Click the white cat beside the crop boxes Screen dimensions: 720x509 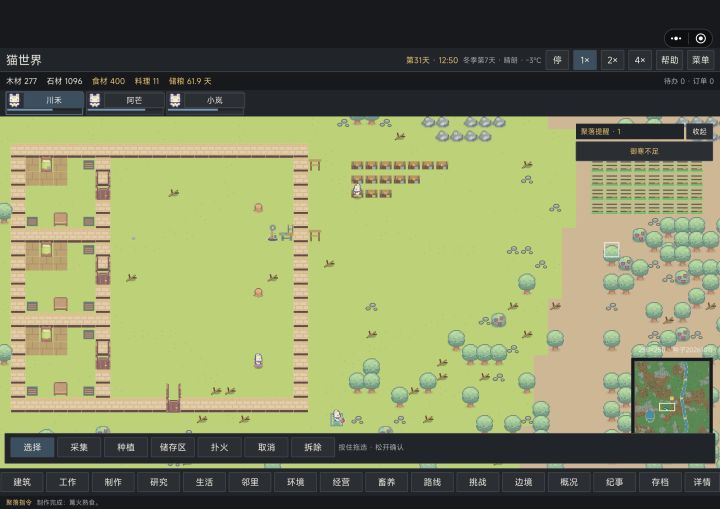[x=357, y=190]
